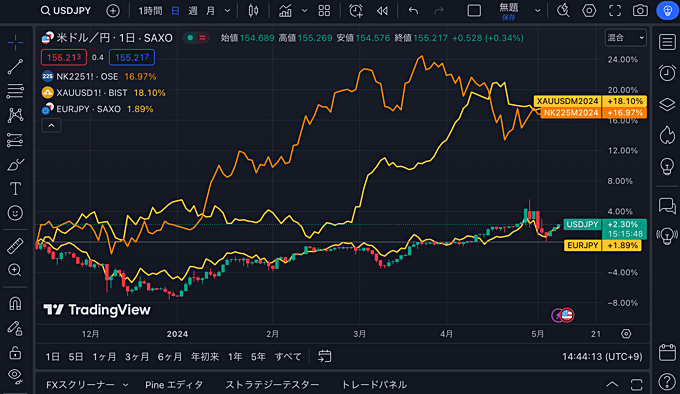
Task: Create an alert with the clock-plus icon
Action: coord(356,11)
